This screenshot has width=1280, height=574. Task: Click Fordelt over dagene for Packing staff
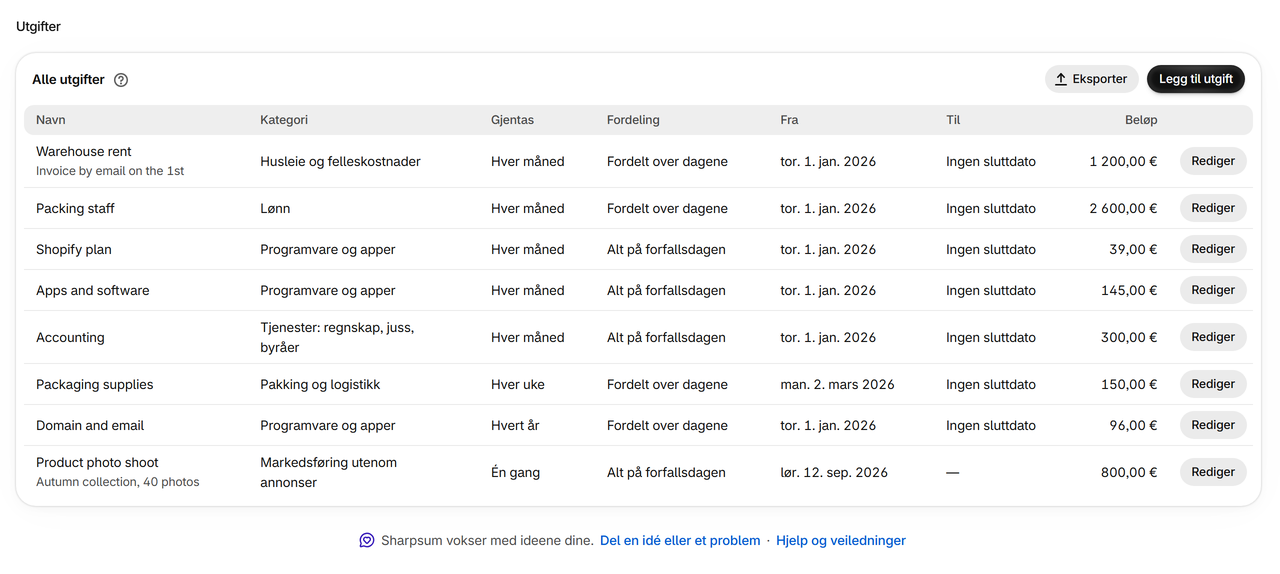pyautogui.click(x=667, y=208)
